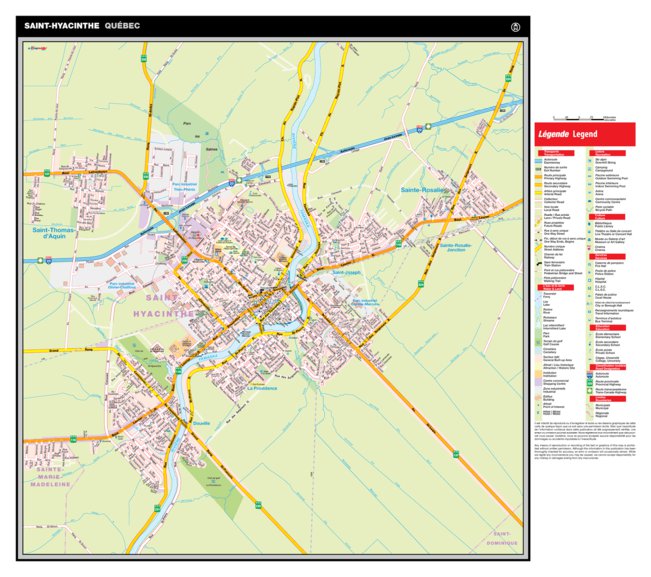Click the orange Primary Highway legend swatch

click(x=538, y=177)
